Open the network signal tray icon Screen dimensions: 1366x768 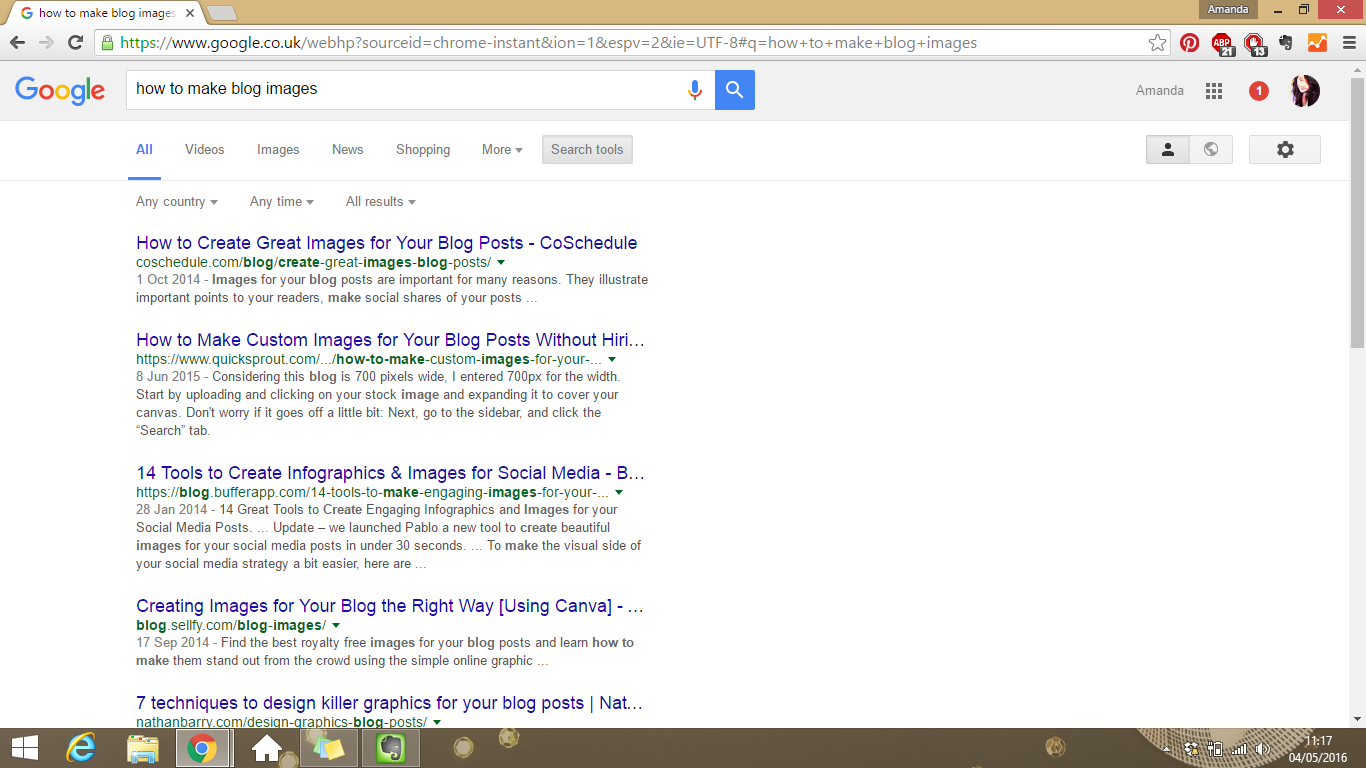click(1239, 749)
